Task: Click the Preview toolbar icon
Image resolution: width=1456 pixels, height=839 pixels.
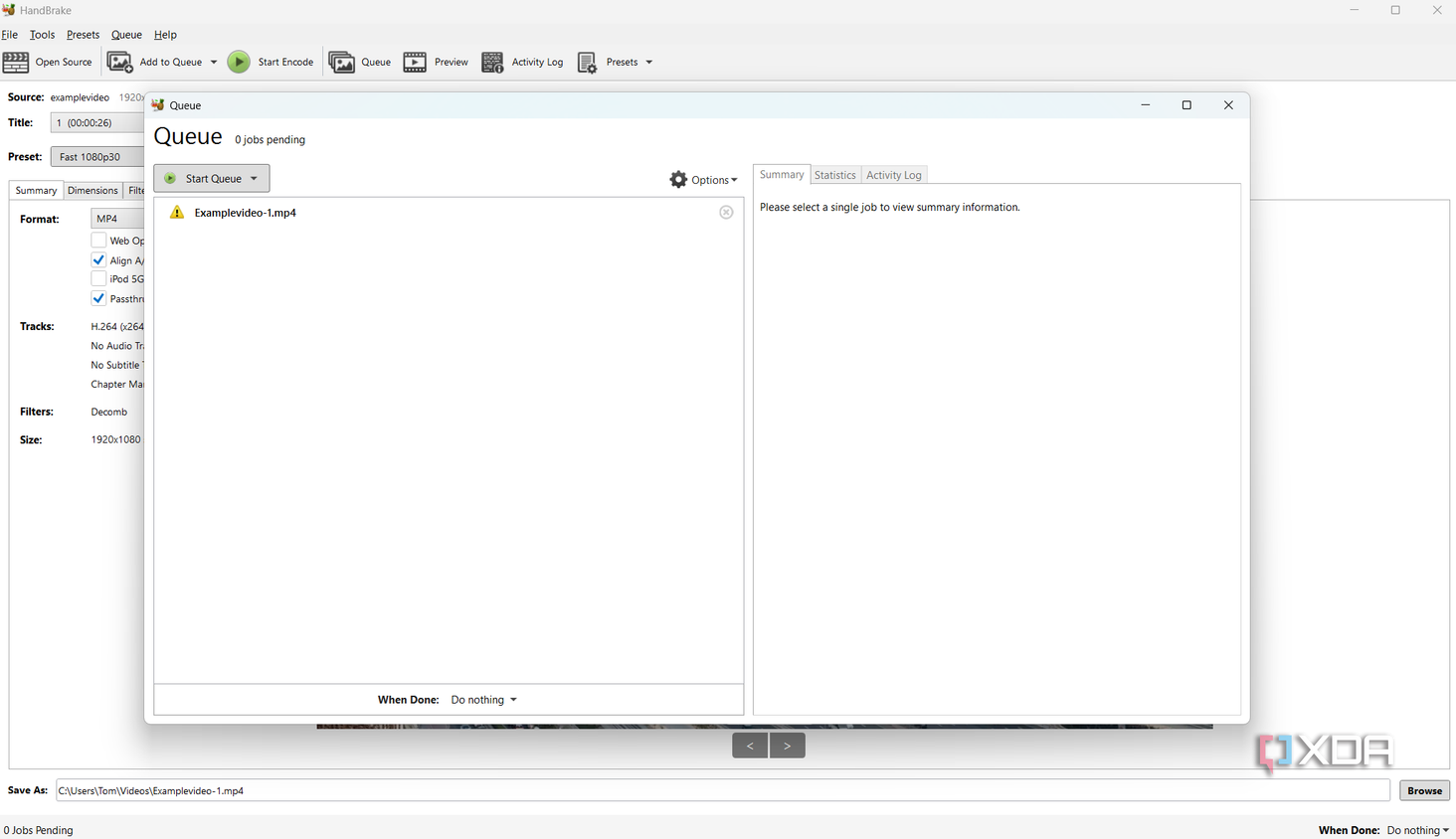Action: pyautogui.click(x=415, y=62)
